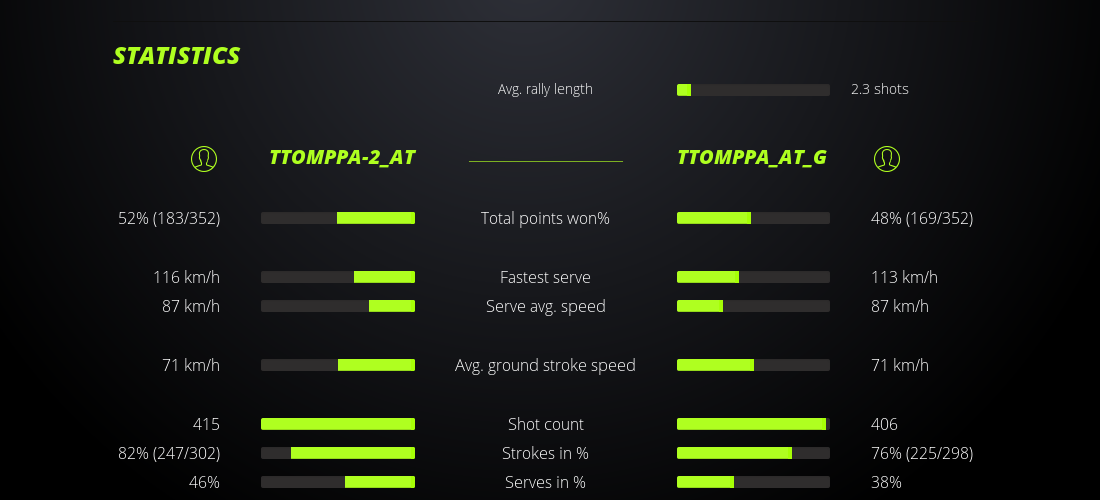Screen dimensions: 1100x500
Task: Click the right Total points won bar
Action: [753, 218]
